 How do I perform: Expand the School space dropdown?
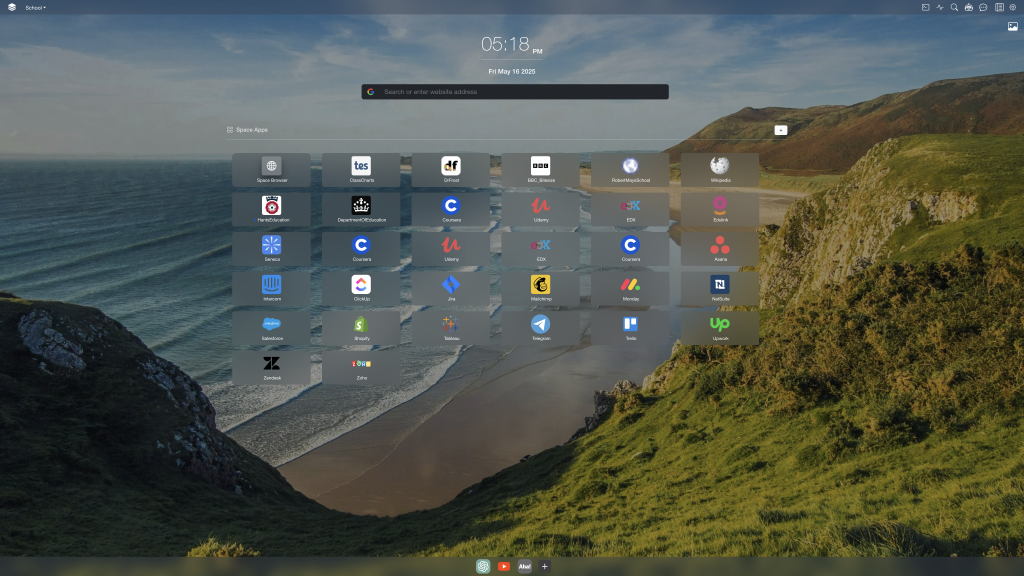(x=35, y=8)
